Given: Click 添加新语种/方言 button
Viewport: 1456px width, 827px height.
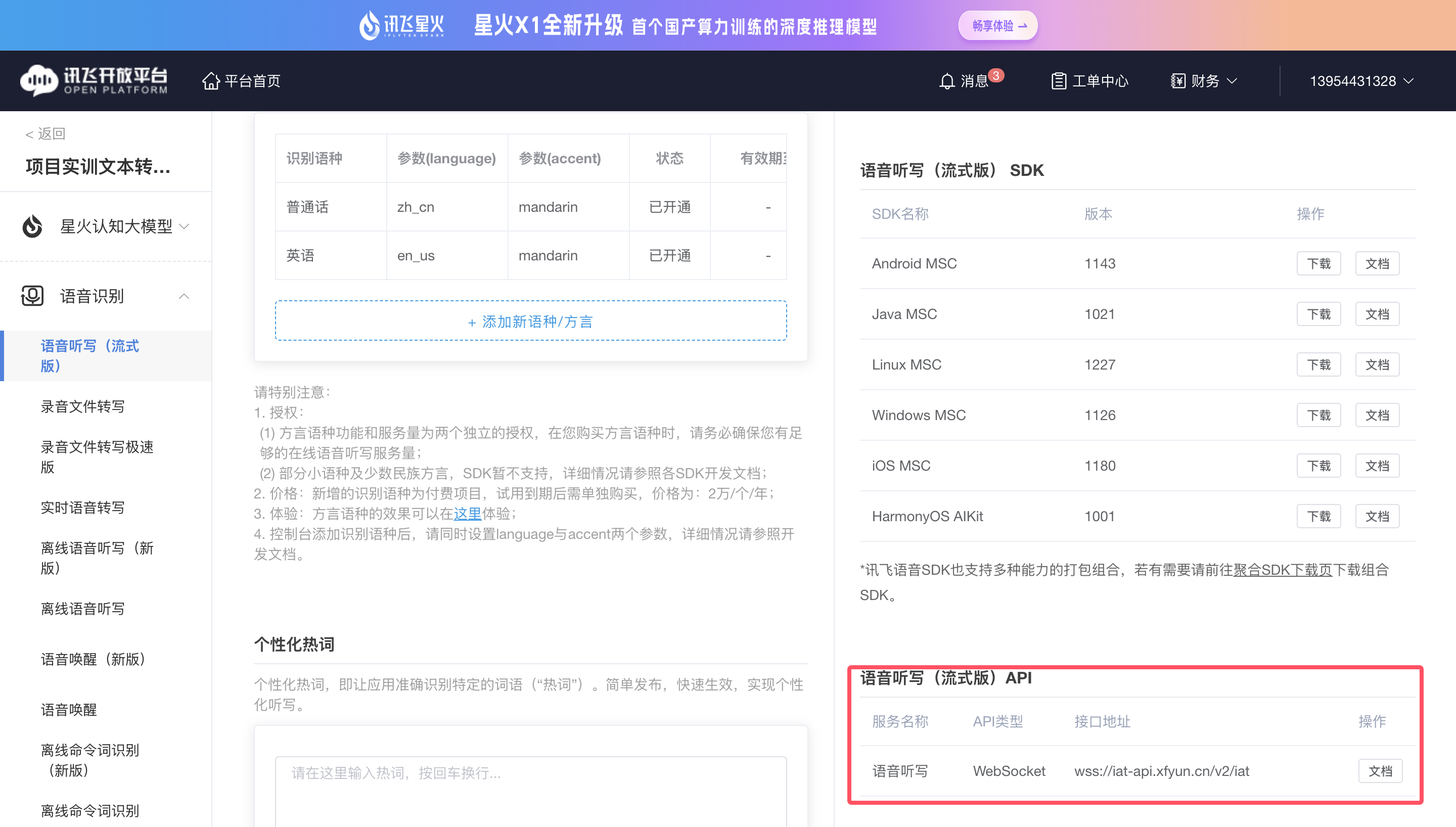Looking at the screenshot, I should tap(531, 321).
